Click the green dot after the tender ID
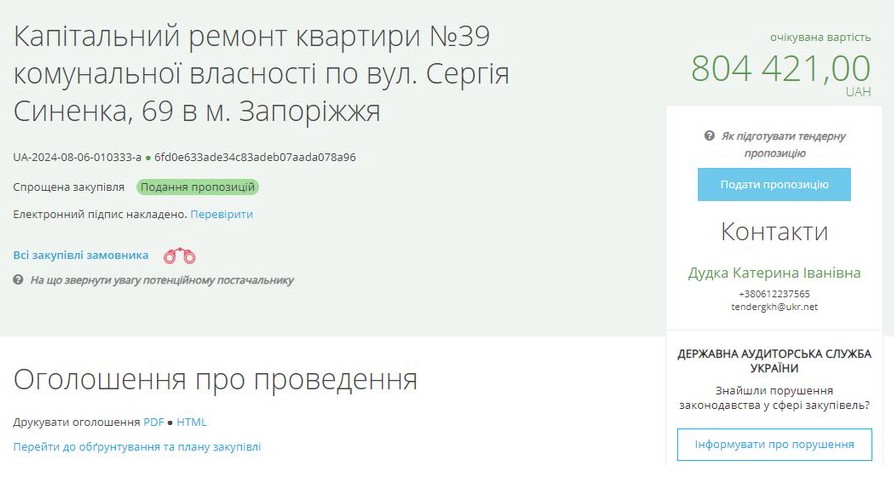This screenshot has width=894, height=497. point(148,158)
